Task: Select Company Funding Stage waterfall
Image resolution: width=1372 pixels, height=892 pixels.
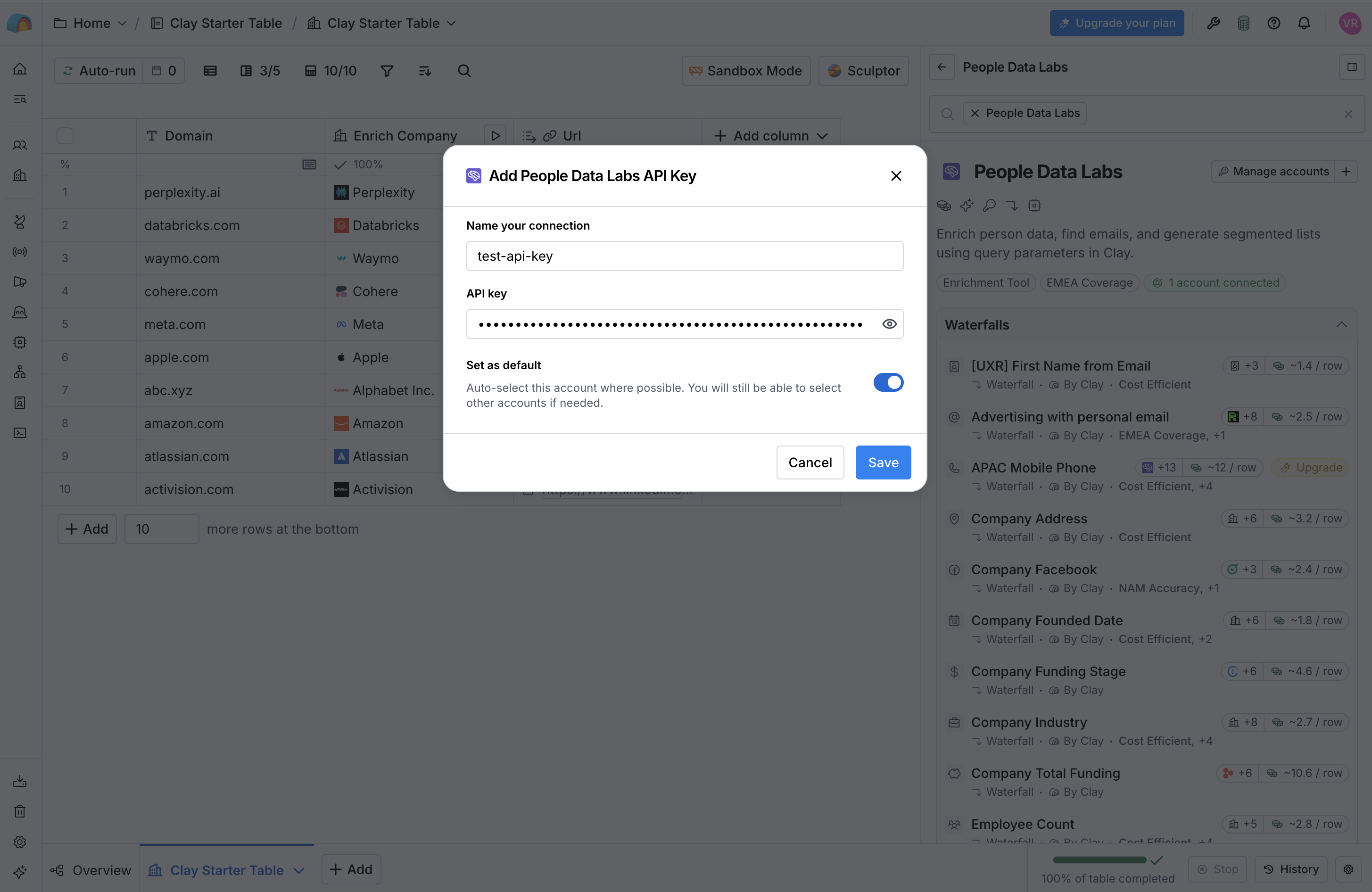Action: click(1147, 680)
